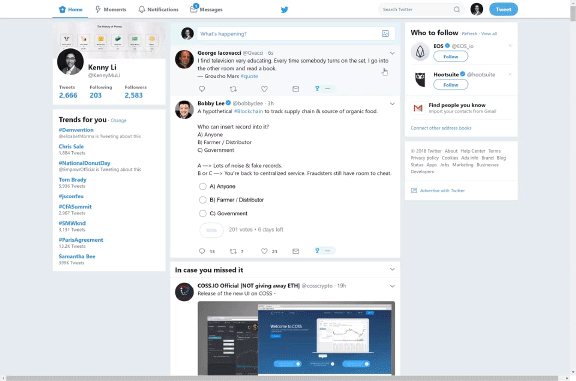Click the Twitter bird logo
This screenshot has height=381, width=576.
[x=284, y=10]
